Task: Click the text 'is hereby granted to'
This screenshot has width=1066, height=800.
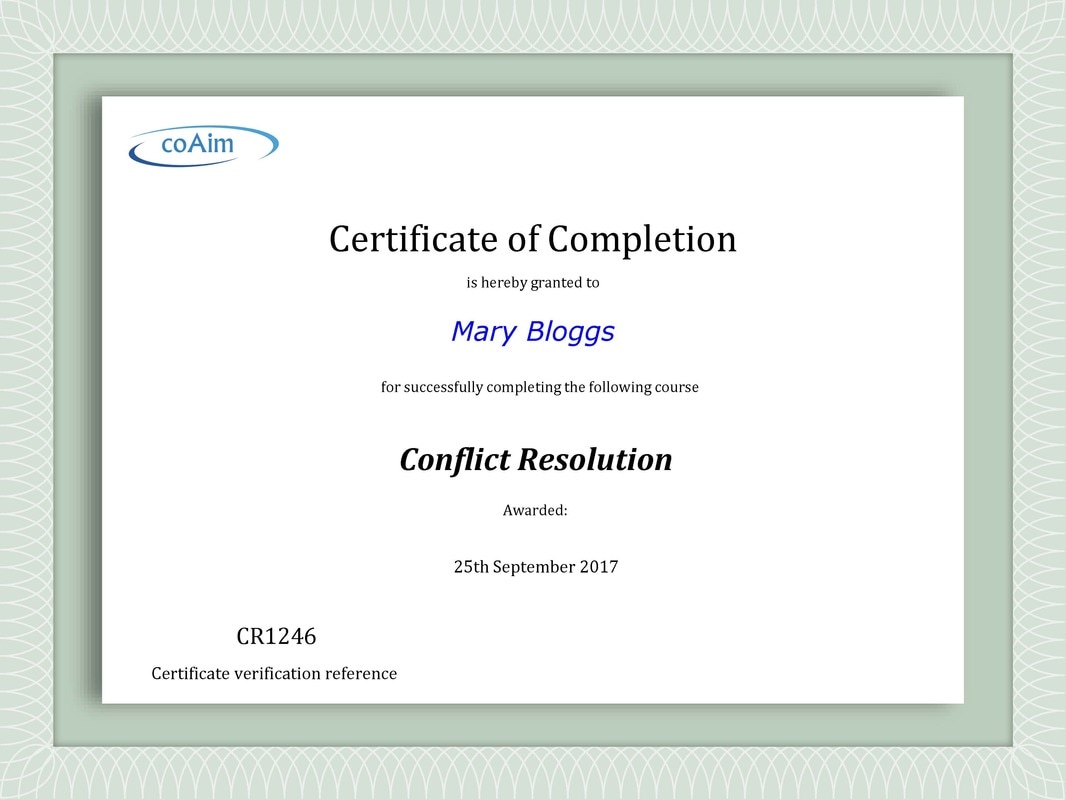Action: tap(532, 283)
